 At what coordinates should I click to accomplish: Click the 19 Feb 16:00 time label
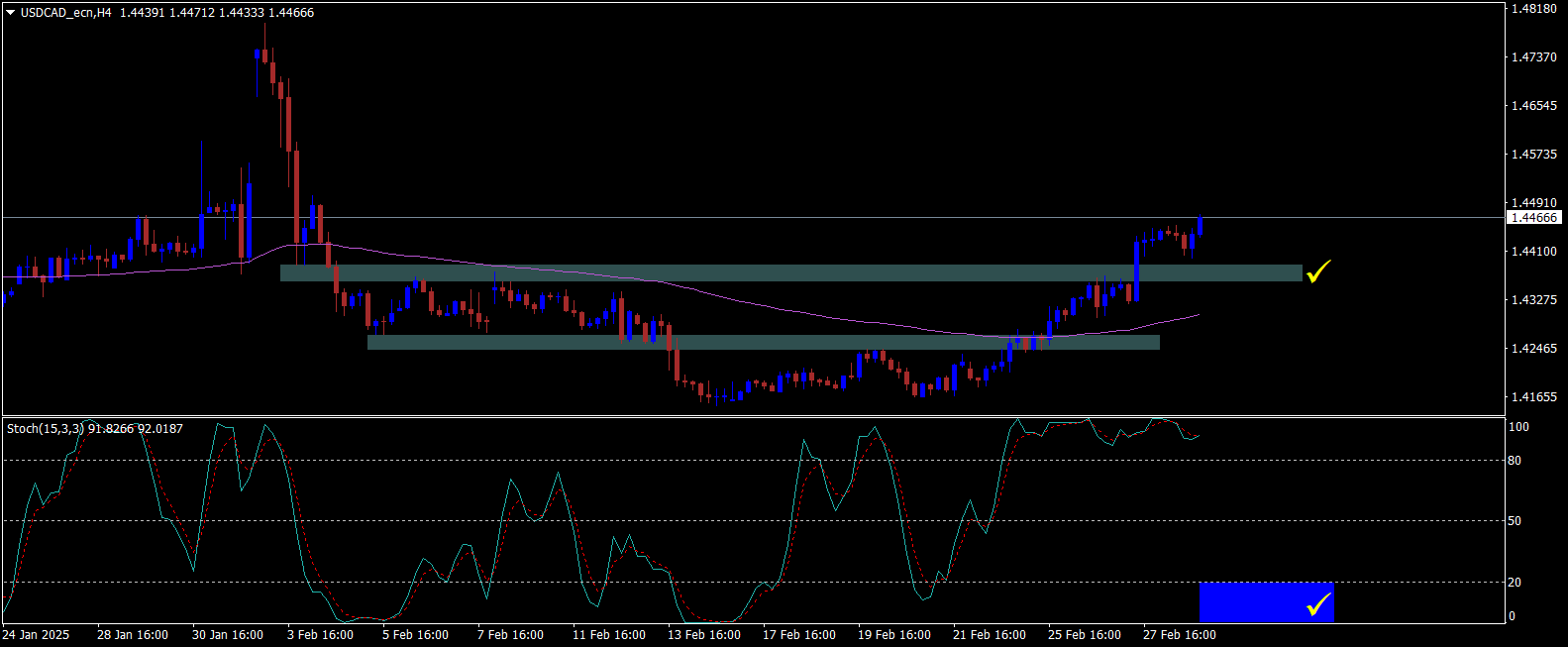894,635
